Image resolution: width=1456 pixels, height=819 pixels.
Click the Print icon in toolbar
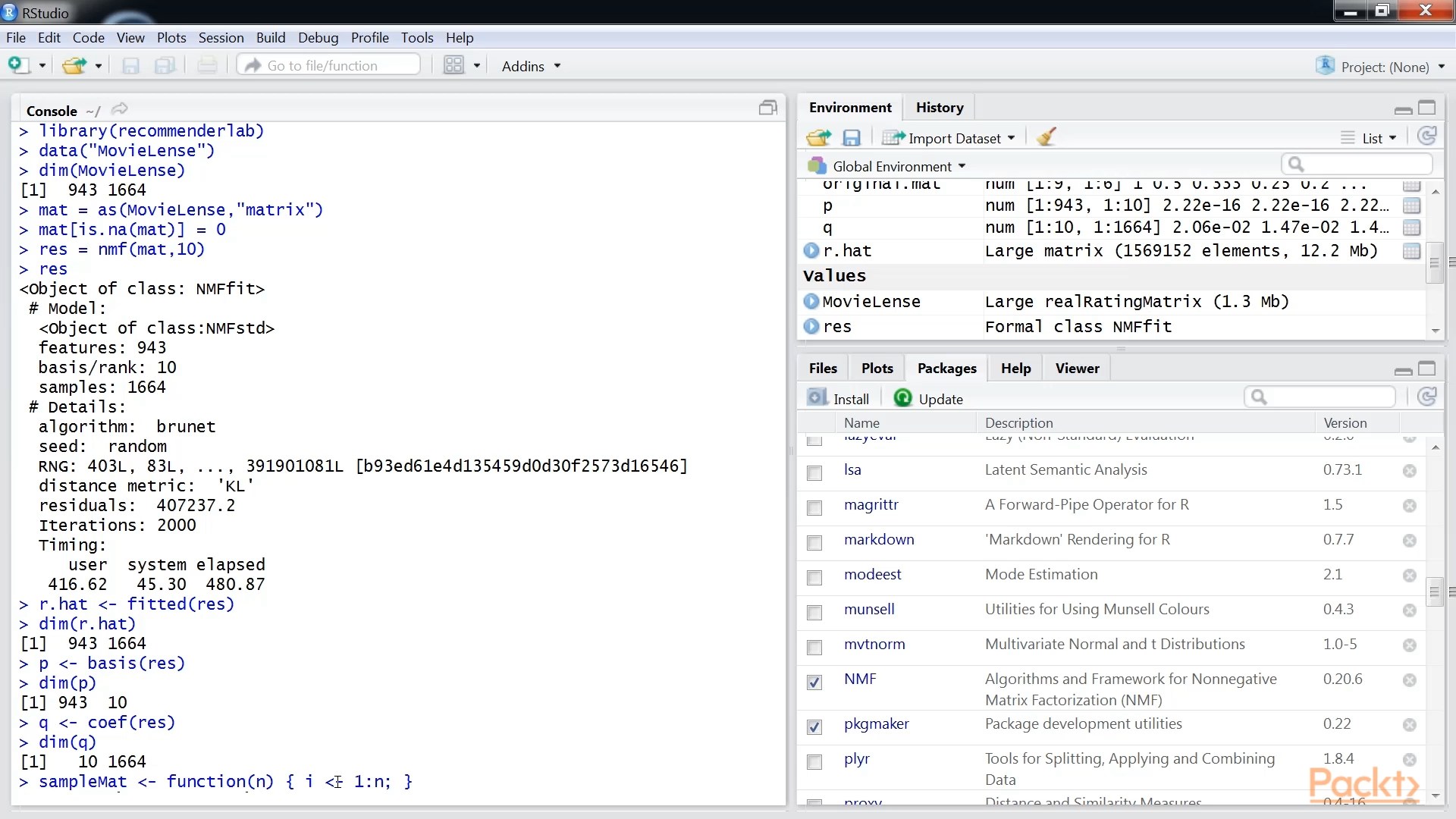coord(207,66)
